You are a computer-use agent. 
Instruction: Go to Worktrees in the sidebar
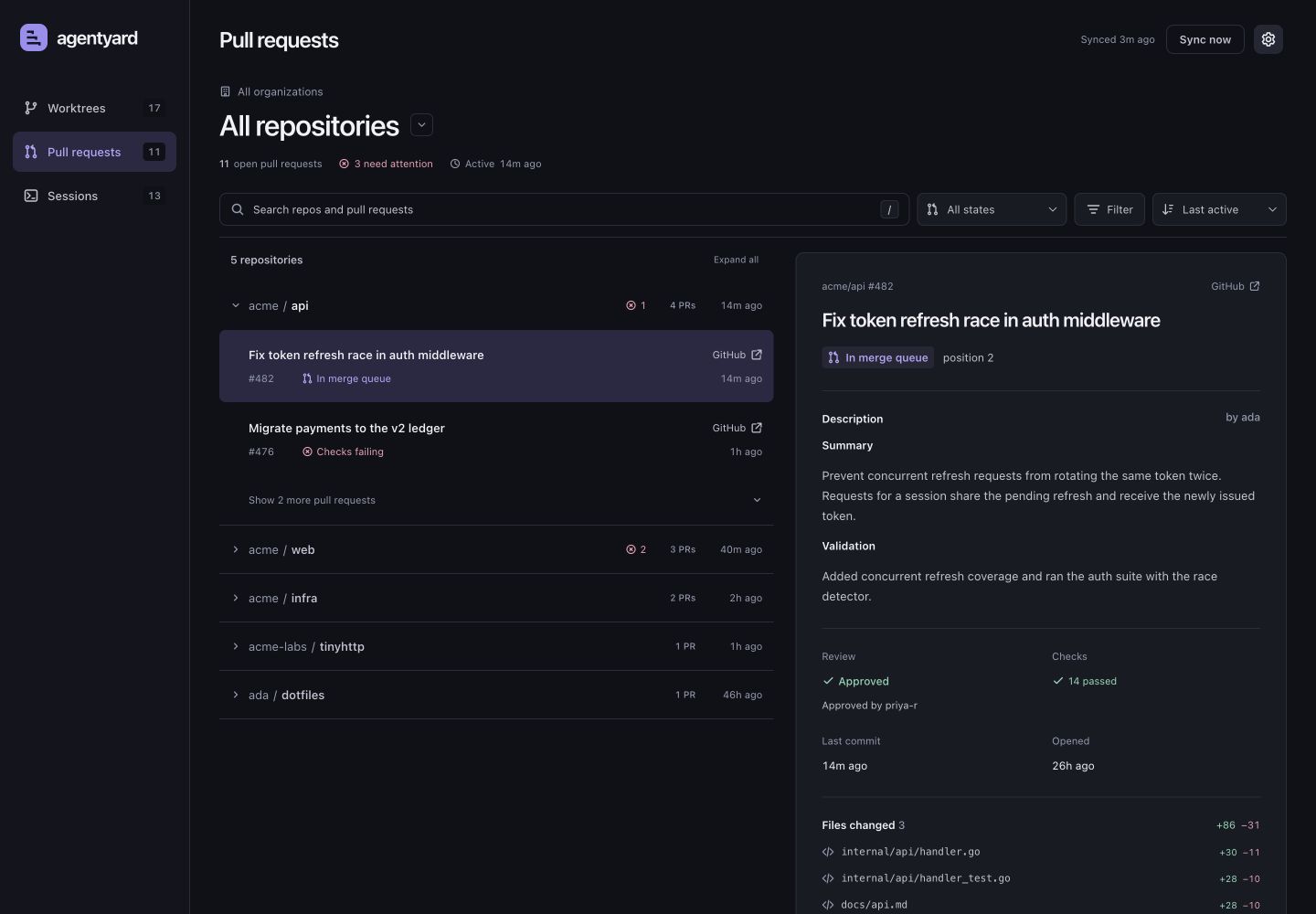(94, 108)
